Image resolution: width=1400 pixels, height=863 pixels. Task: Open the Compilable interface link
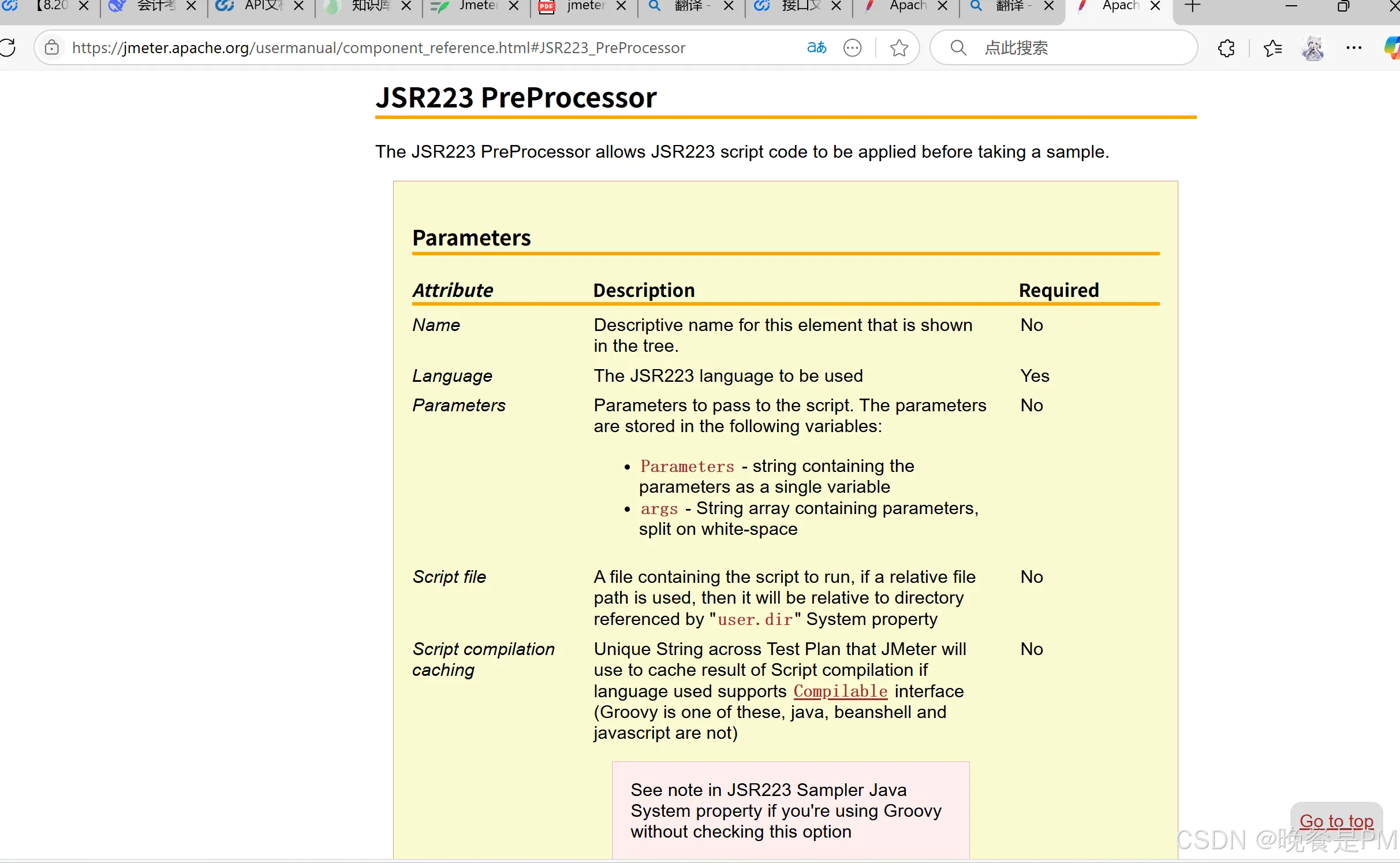point(840,691)
